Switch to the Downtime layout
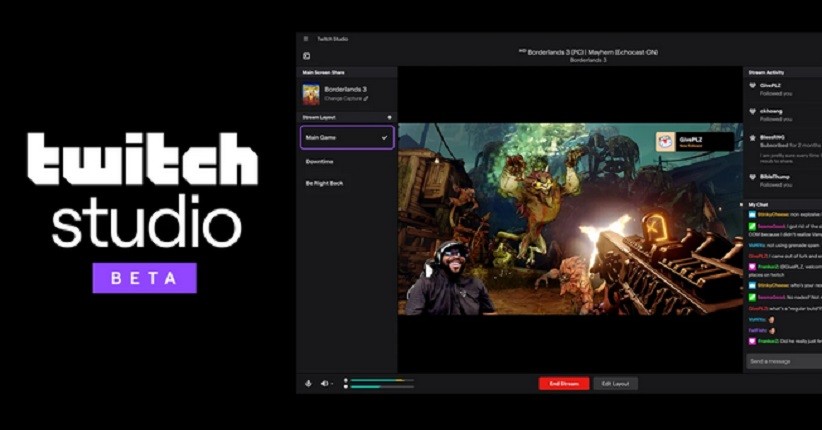Viewport: 822px width, 430px height. point(321,161)
